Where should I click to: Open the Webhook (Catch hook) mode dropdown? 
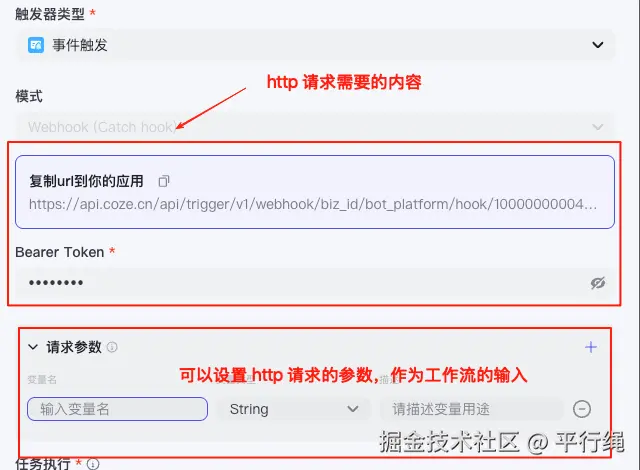pos(315,127)
